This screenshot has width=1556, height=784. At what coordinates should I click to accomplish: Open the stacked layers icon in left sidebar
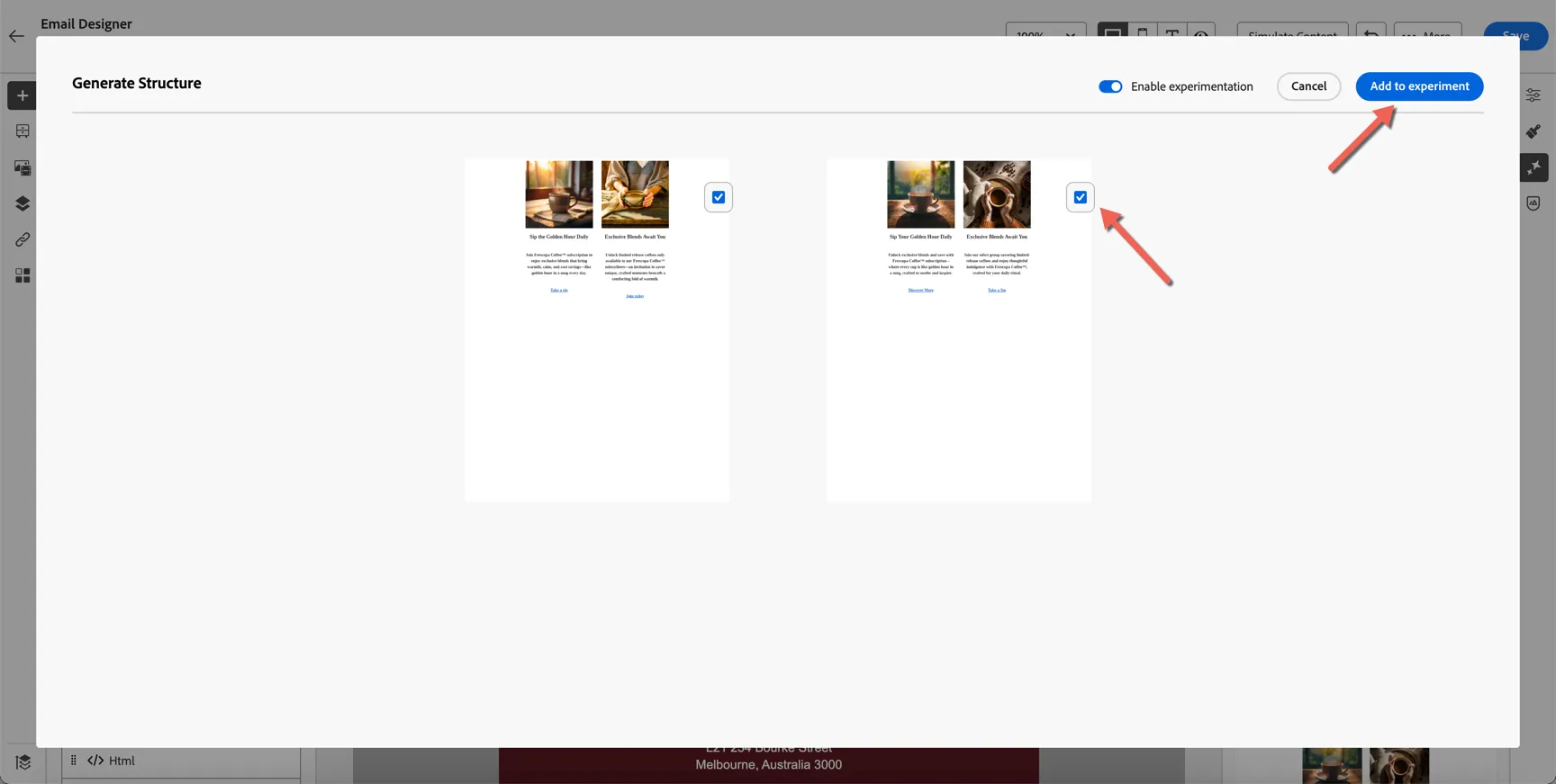(x=23, y=203)
